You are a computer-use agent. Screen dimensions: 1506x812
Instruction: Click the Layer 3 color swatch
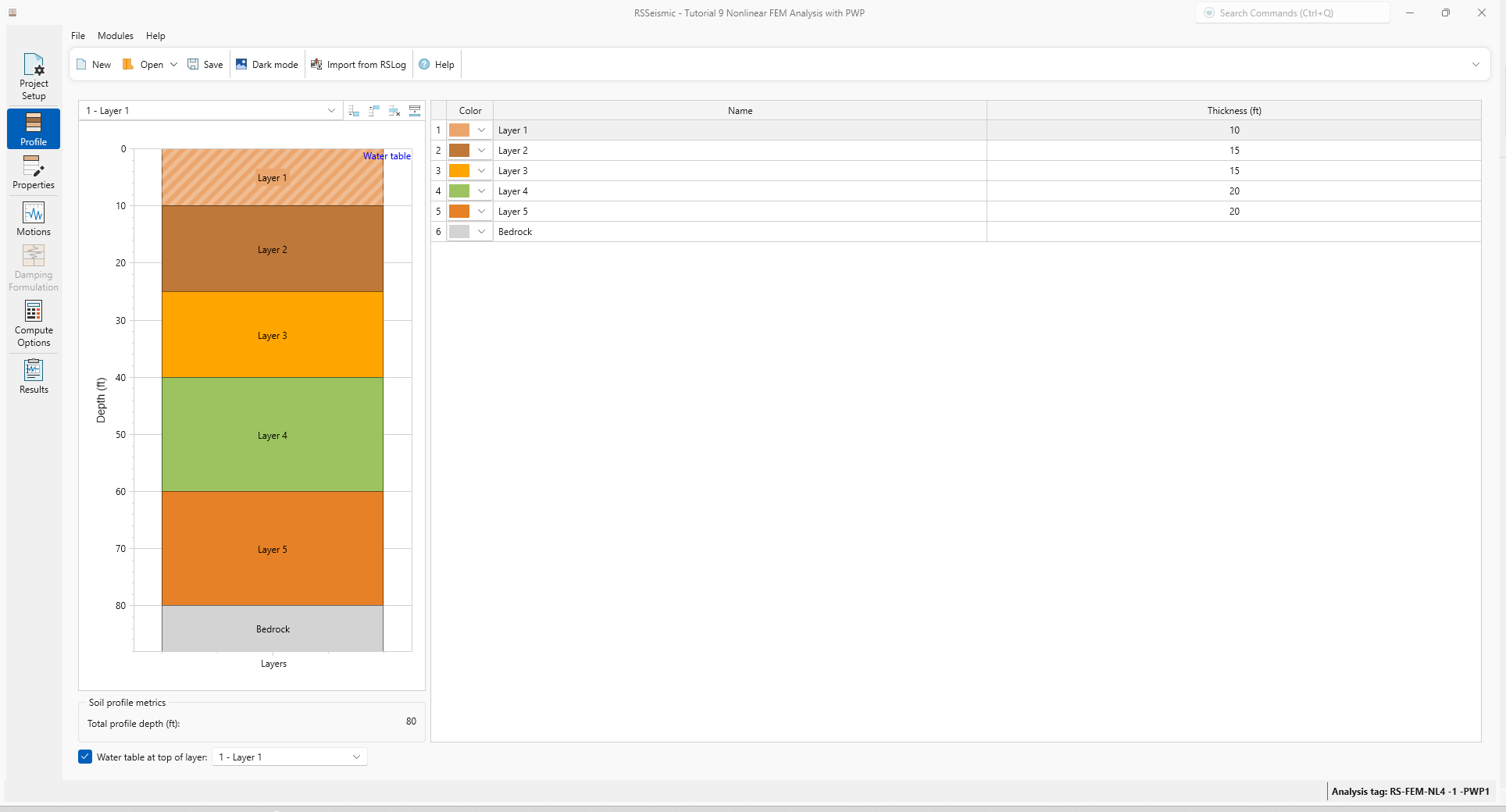[x=459, y=171]
